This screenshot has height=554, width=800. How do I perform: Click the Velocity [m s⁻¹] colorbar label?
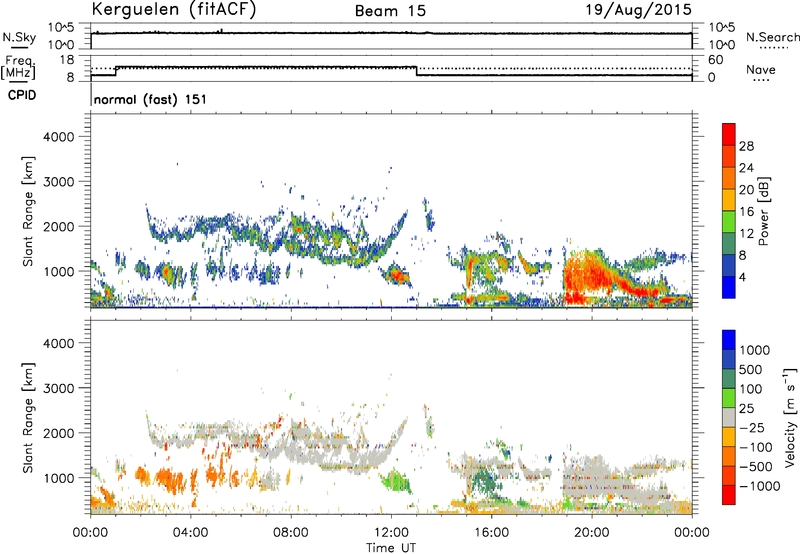click(x=790, y=417)
